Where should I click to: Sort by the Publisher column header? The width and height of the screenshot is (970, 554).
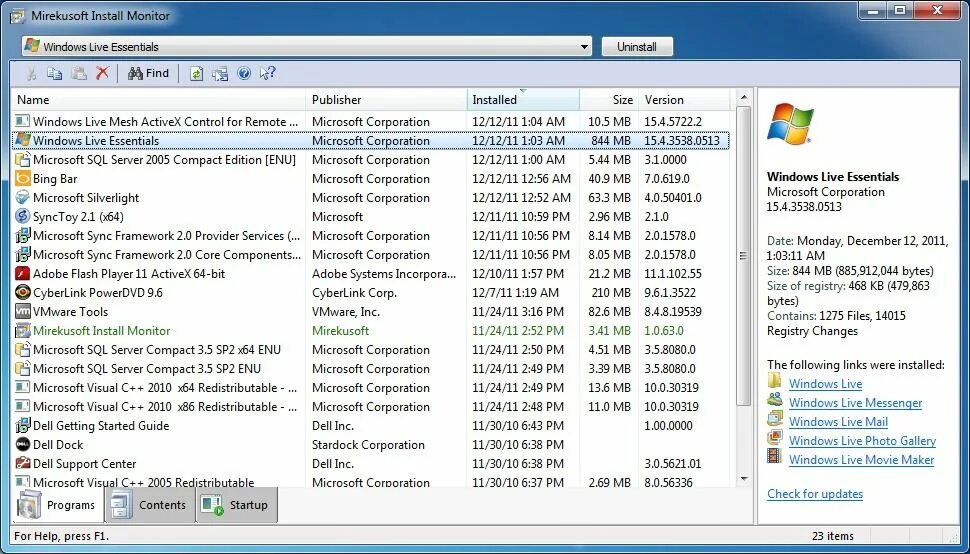pos(386,100)
